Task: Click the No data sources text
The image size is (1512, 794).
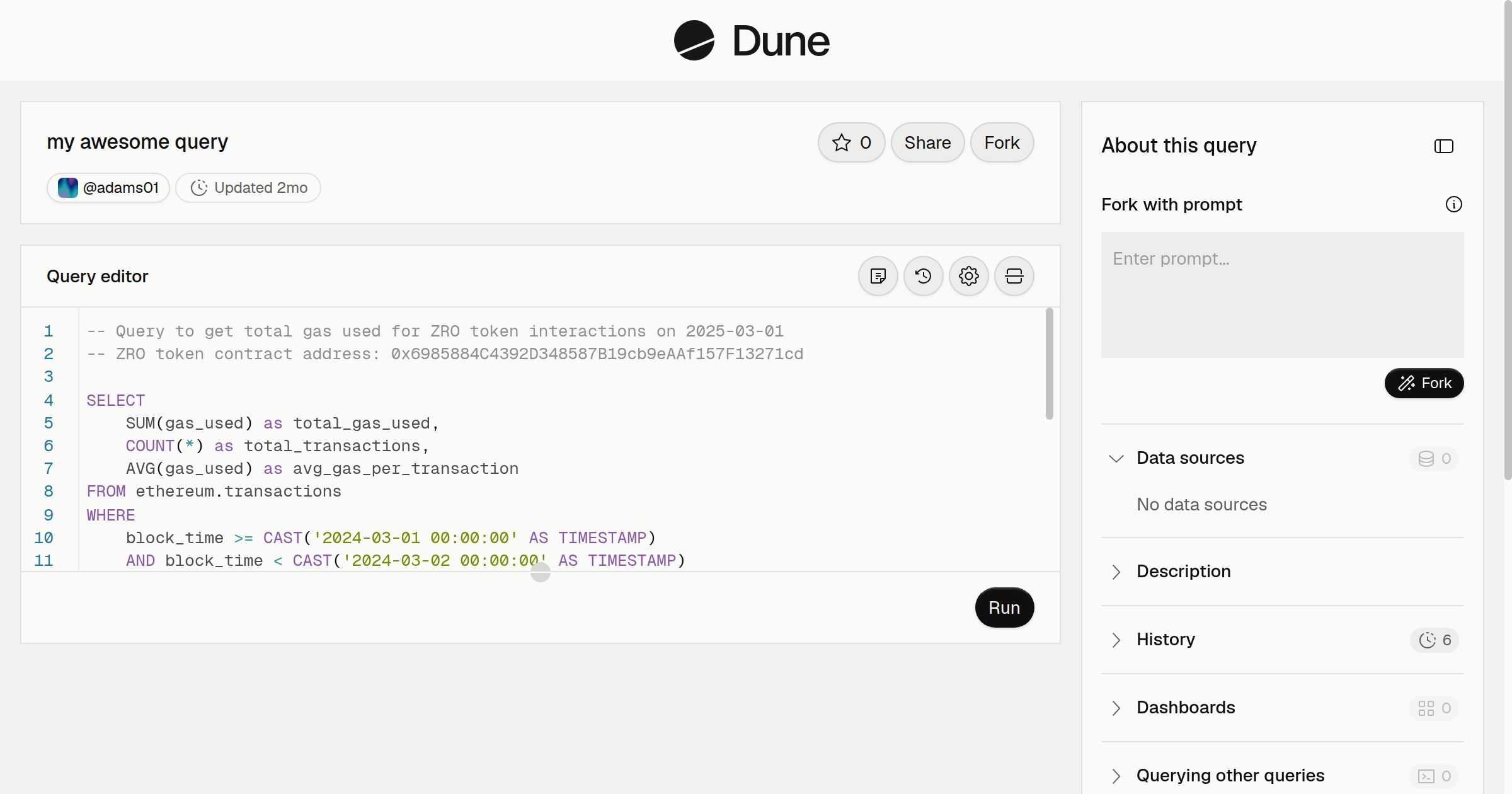Action: coord(1201,504)
